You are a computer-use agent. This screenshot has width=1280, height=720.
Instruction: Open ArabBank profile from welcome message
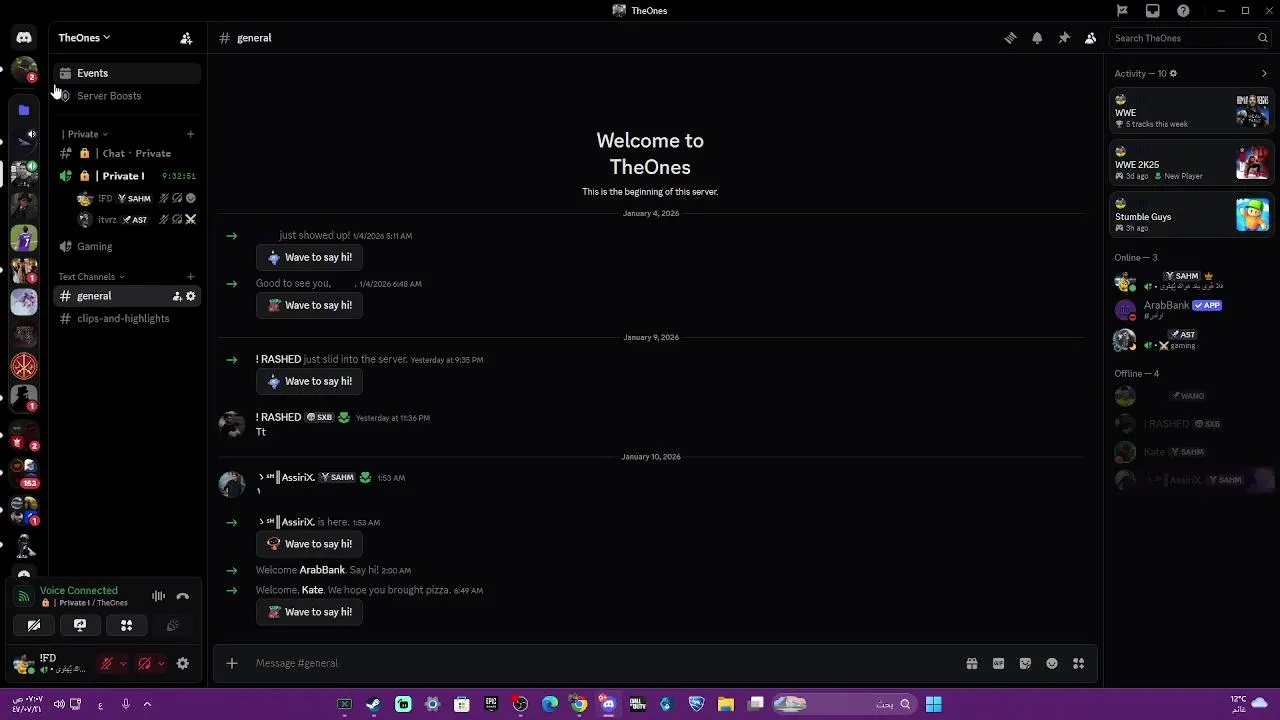point(322,570)
